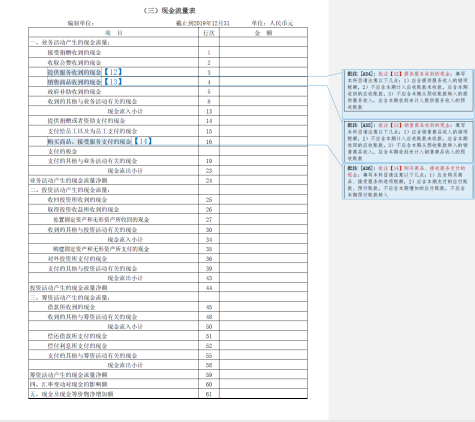Image resolution: width=475 pixels, height=422 pixels.
Task: Click the comment marker 【12】
Action: pos(113,72)
